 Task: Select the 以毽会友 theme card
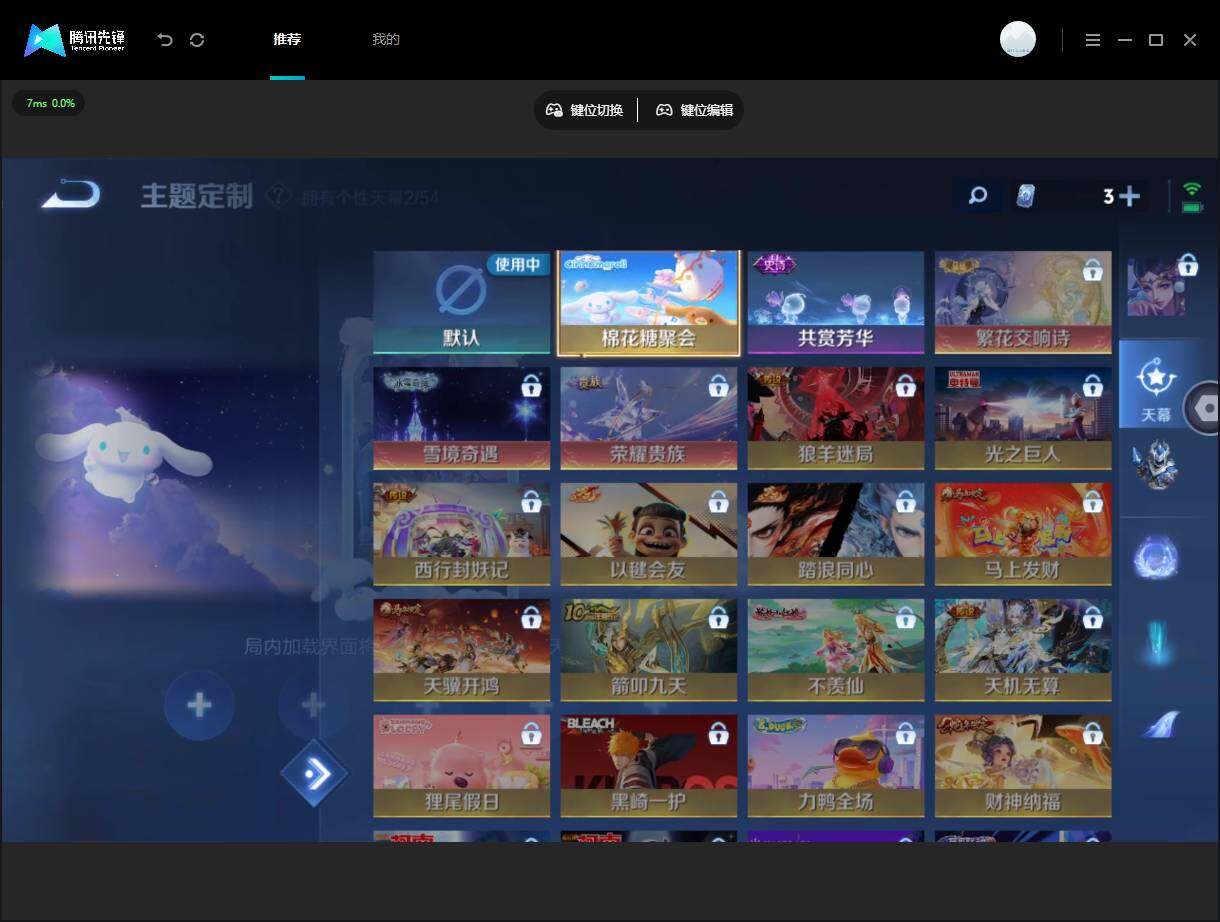648,534
